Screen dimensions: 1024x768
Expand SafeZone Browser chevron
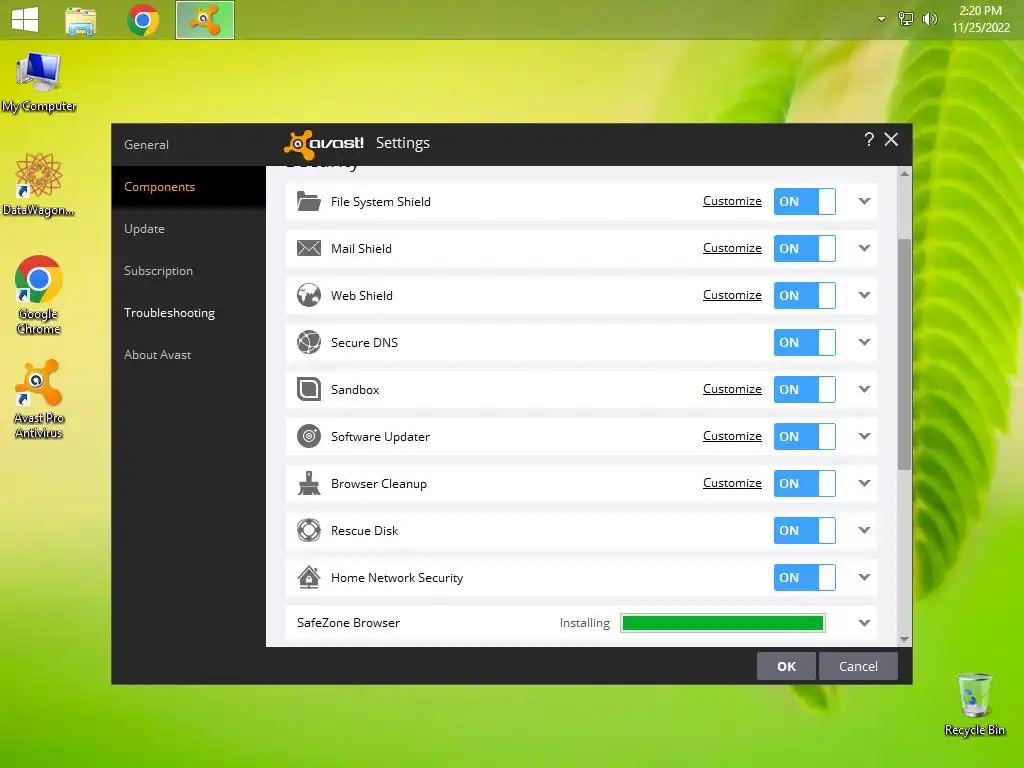point(864,623)
